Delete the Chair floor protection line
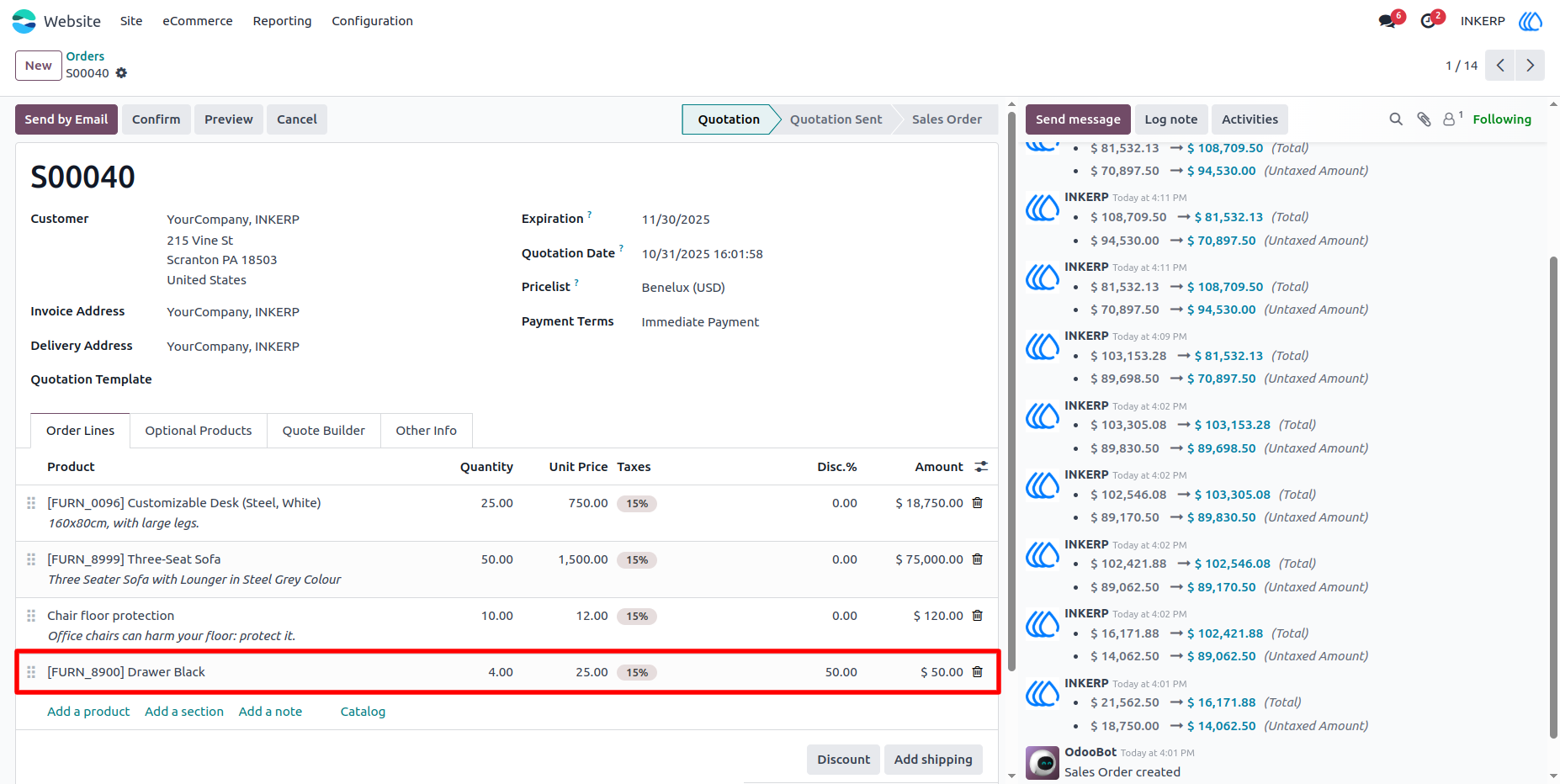 978,616
